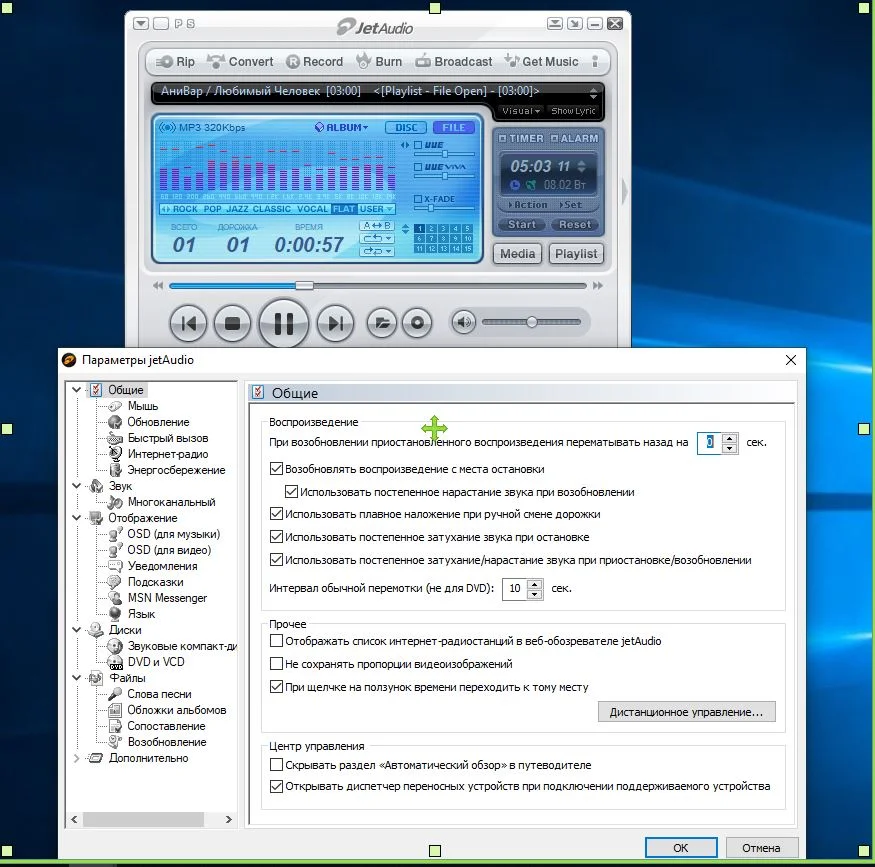Stop playback in JetAudio

(x=232, y=323)
